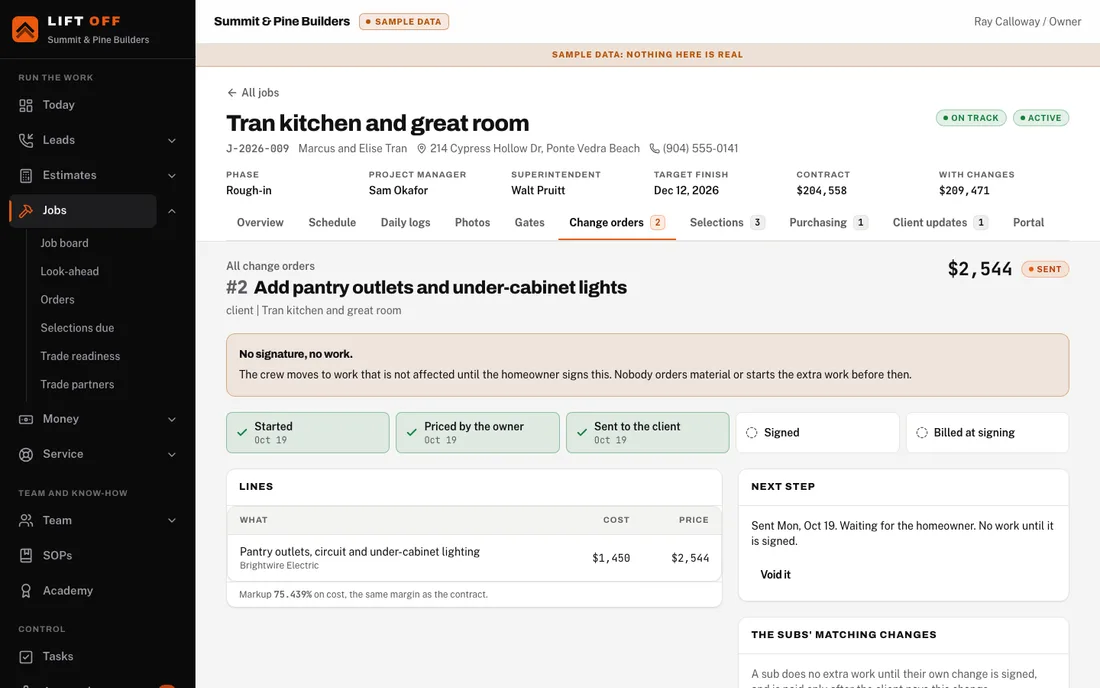Expand the Leads section chevron
1100x688 pixels.
pyautogui.click(x=172, y=140)
